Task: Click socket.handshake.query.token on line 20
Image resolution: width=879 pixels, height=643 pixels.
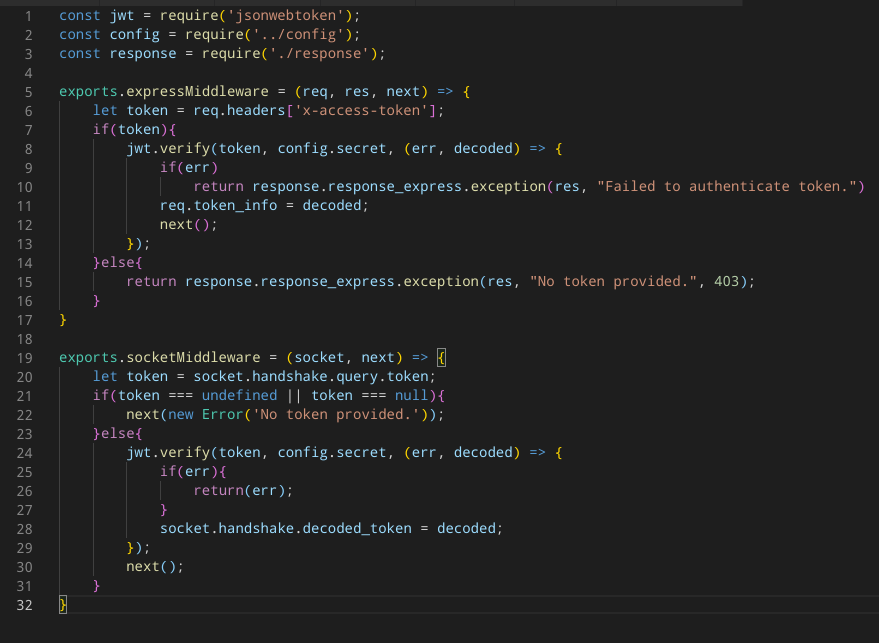Action: point(311,377)
